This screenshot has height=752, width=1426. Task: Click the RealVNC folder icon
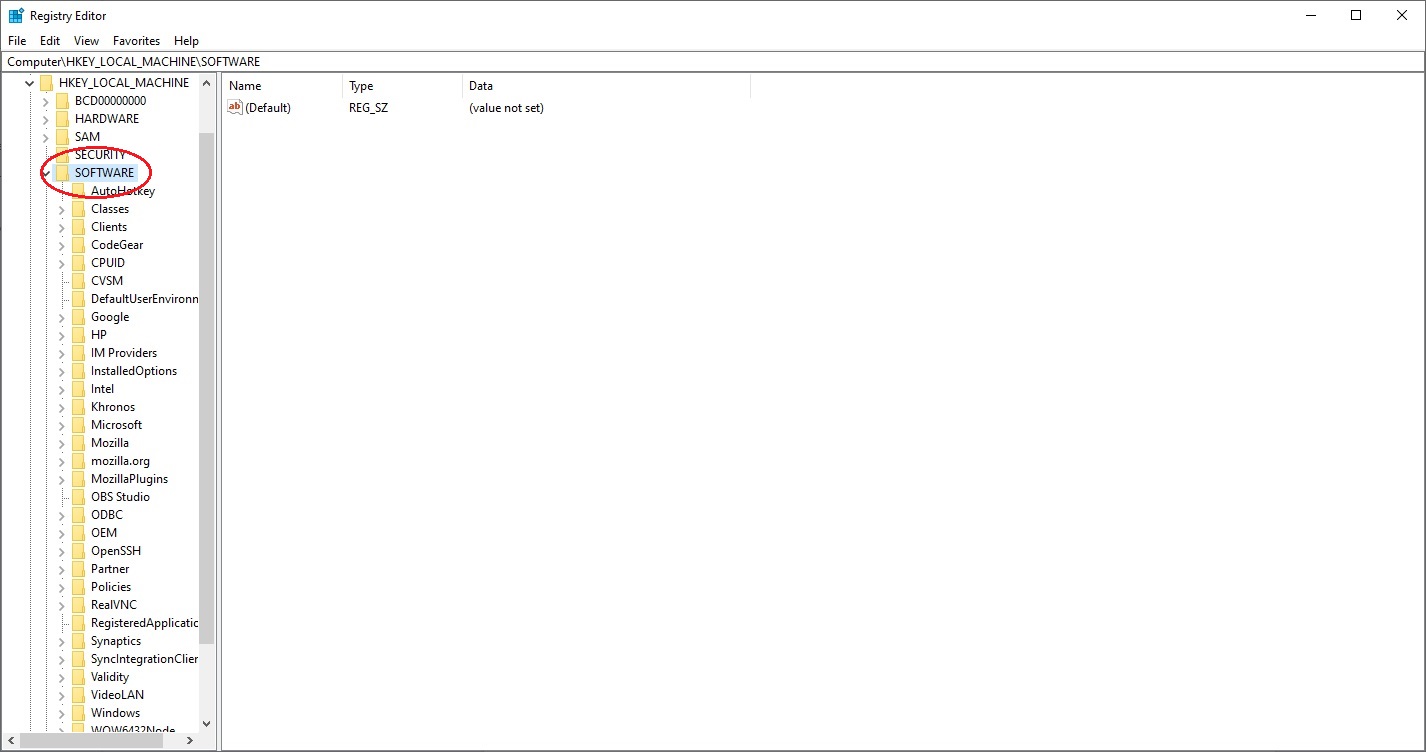click(x=78, y=605)
